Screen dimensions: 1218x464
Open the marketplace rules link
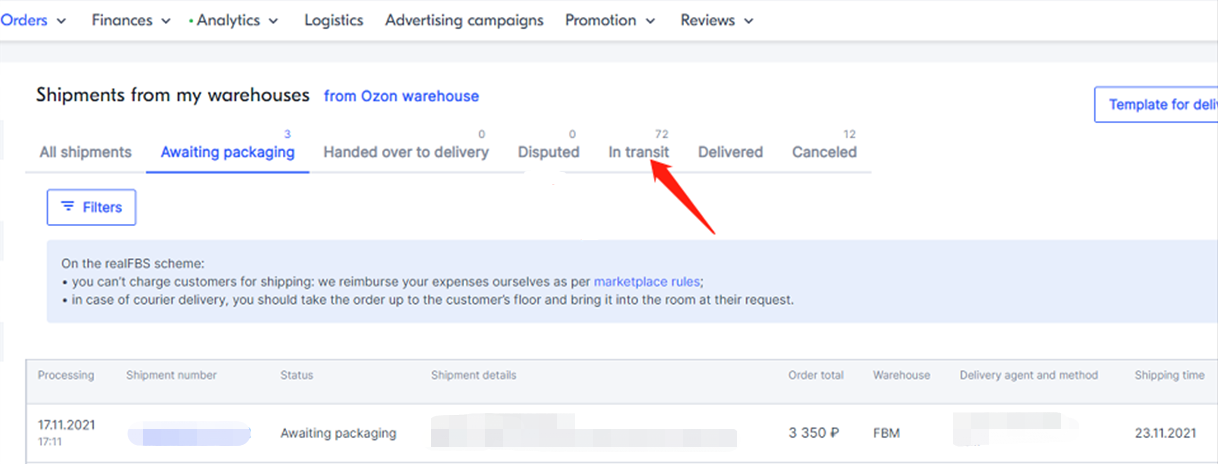[646, 282]
